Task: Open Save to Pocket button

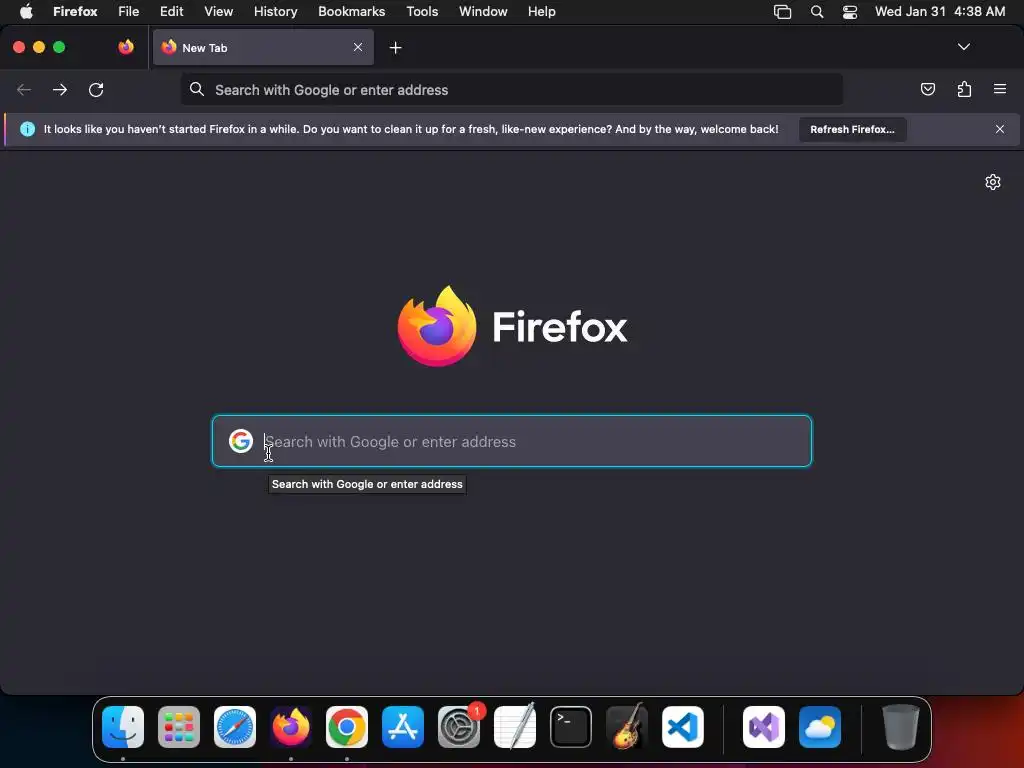Action: pyautogui.click(x=927, y=89)
